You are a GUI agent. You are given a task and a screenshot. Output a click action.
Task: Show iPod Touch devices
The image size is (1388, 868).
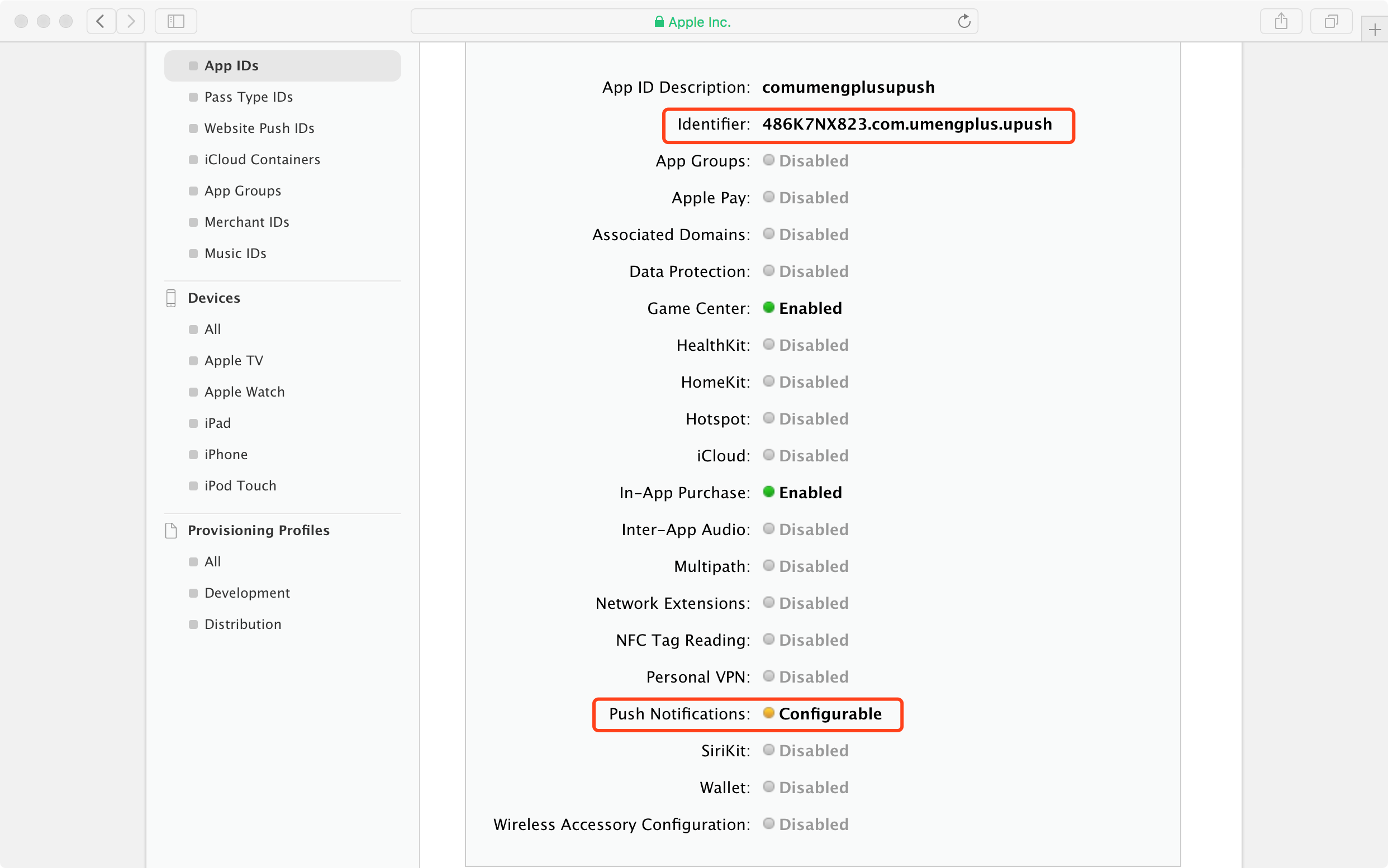(241, 487)
